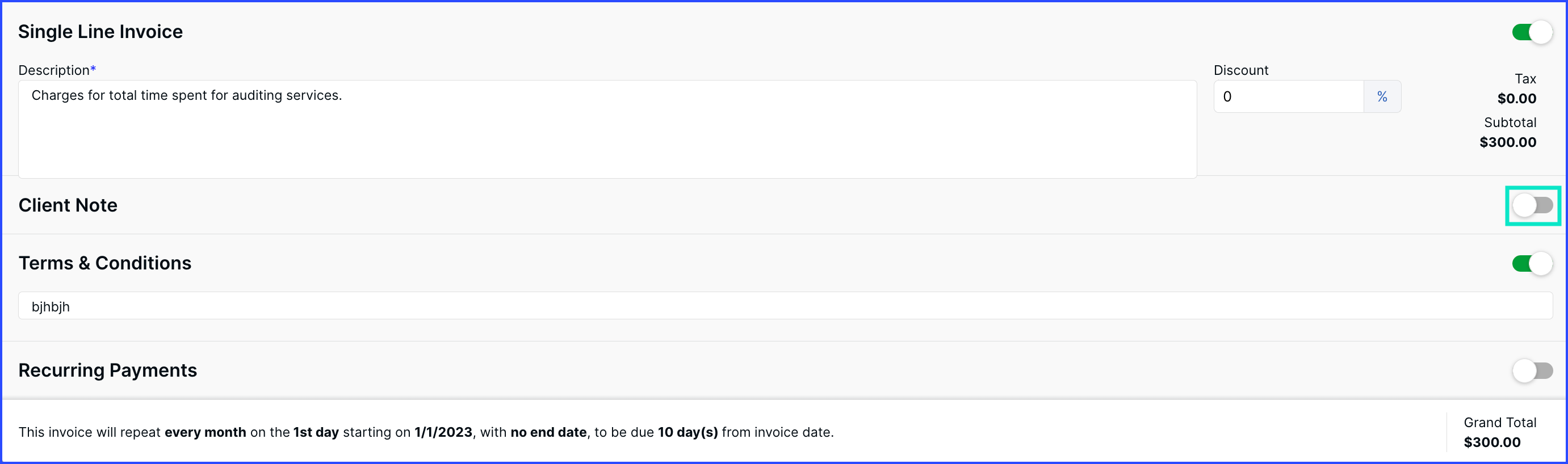Click the terms field containing bjhbjh

(x=785, y=306)
